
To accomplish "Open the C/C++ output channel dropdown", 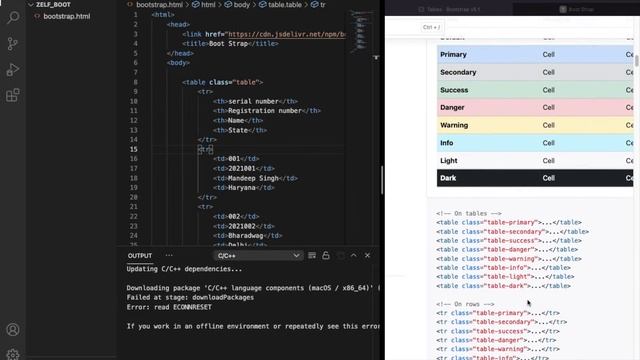I will 258,256.
